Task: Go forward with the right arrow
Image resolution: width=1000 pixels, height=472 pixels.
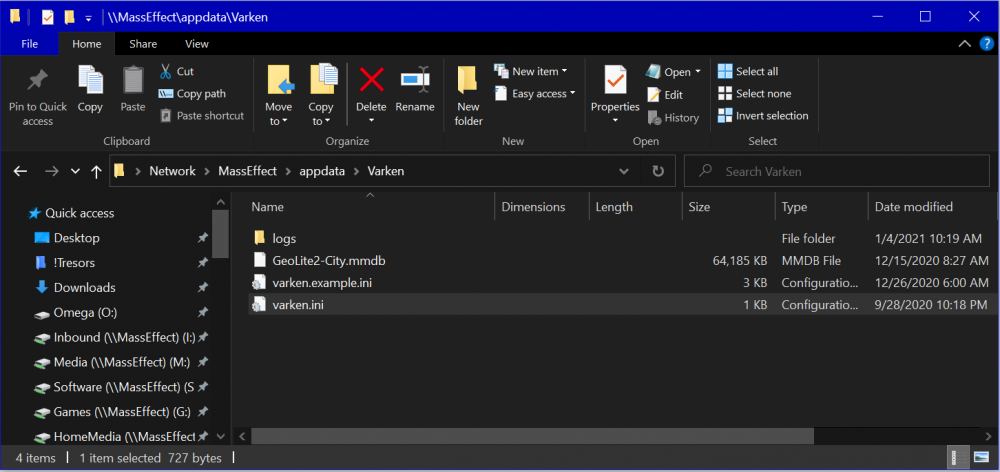Action: [x=52, y=171]
